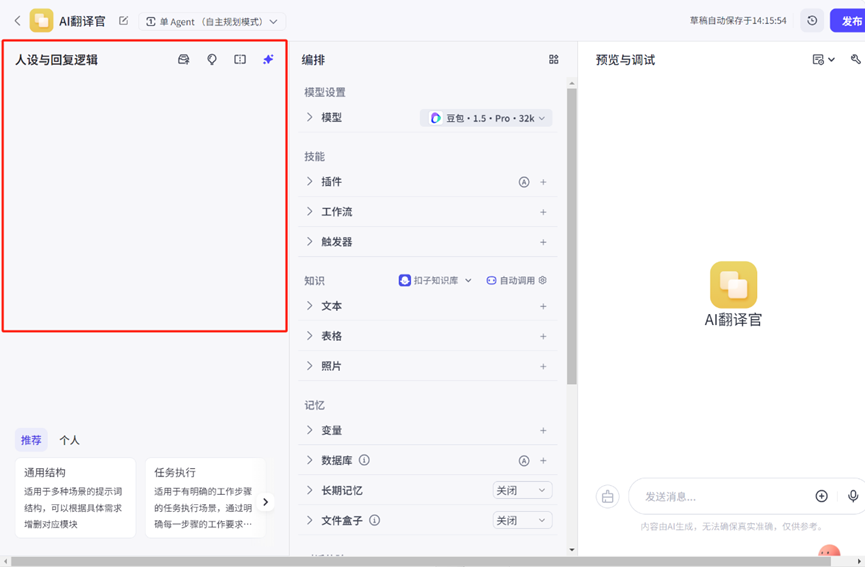This screenshot has width=865, height=567.
Task: Click the 发布 publish button
Action: (x=849, y=21)
